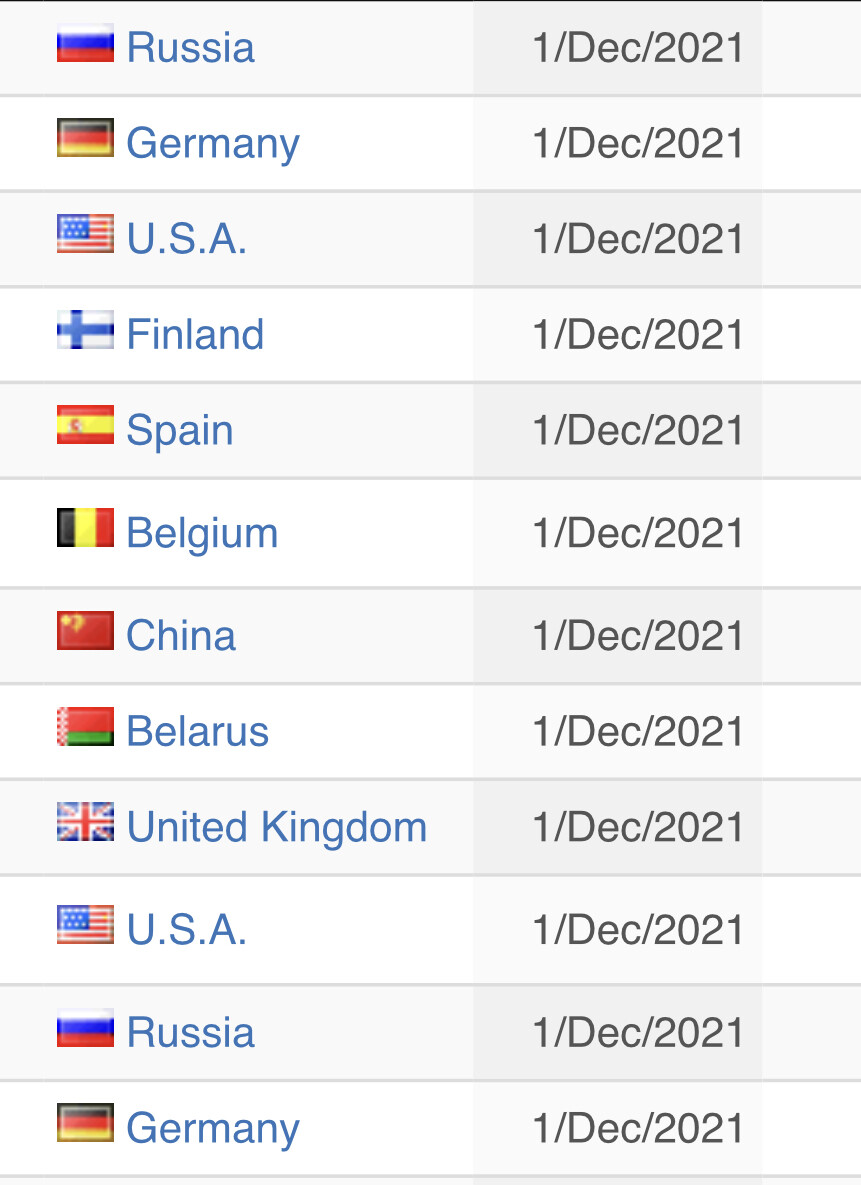
Task: Click the Germany flag directly above U.S.A.
Action: click(85, 138)
